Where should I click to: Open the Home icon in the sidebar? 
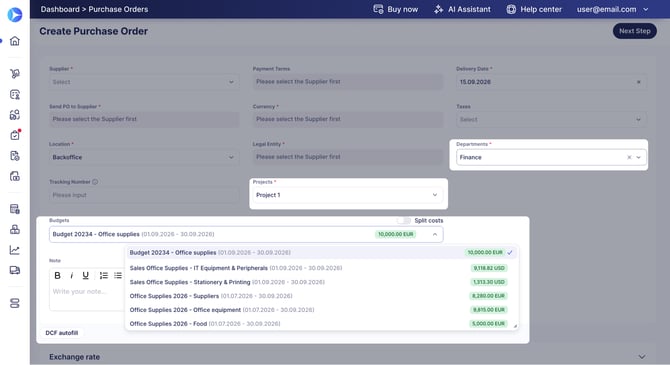coord(15,41)
